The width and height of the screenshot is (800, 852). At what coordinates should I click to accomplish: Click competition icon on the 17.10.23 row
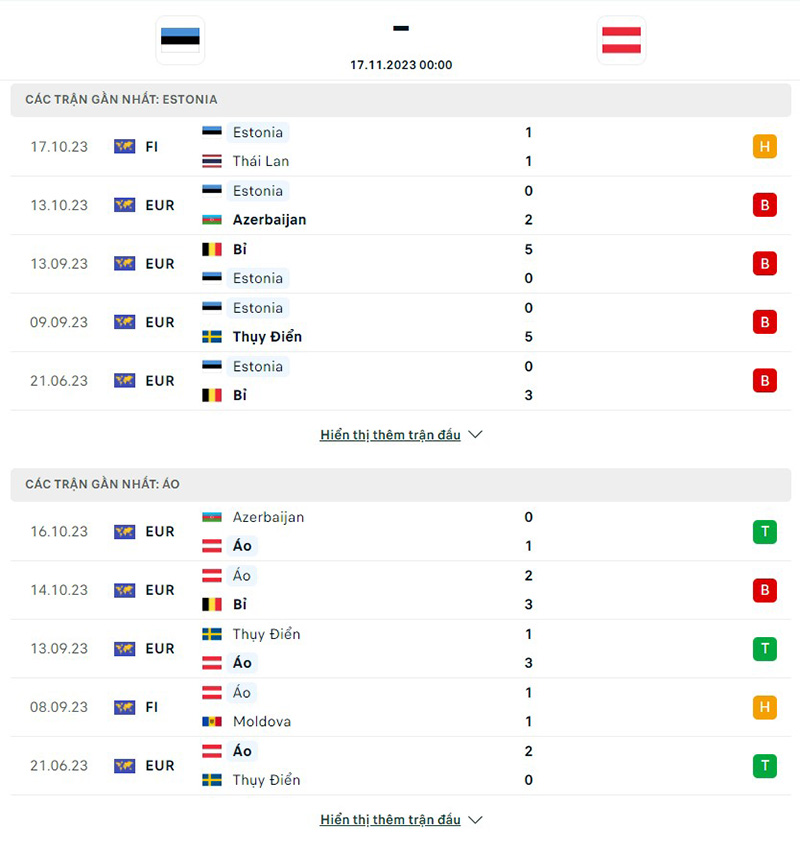[124, 147]
